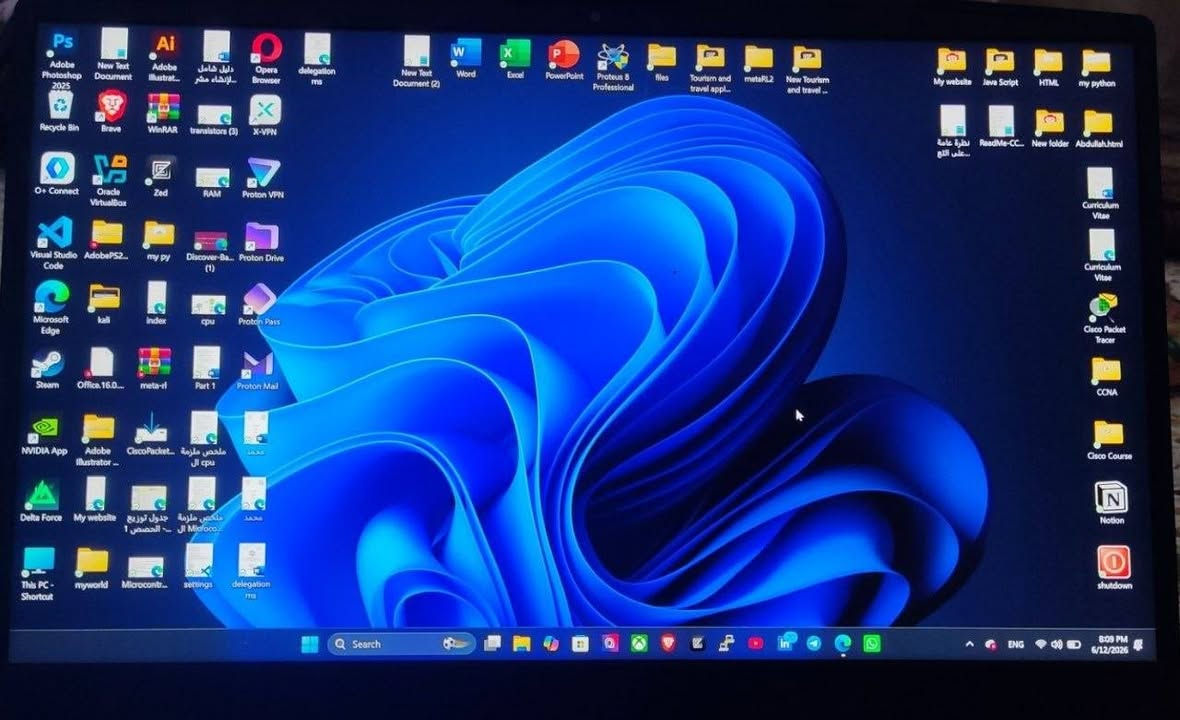Expand the hidden tray icons chevron
The width and height of the screenshot is (1180, 720).
click(x=969, y=644)
